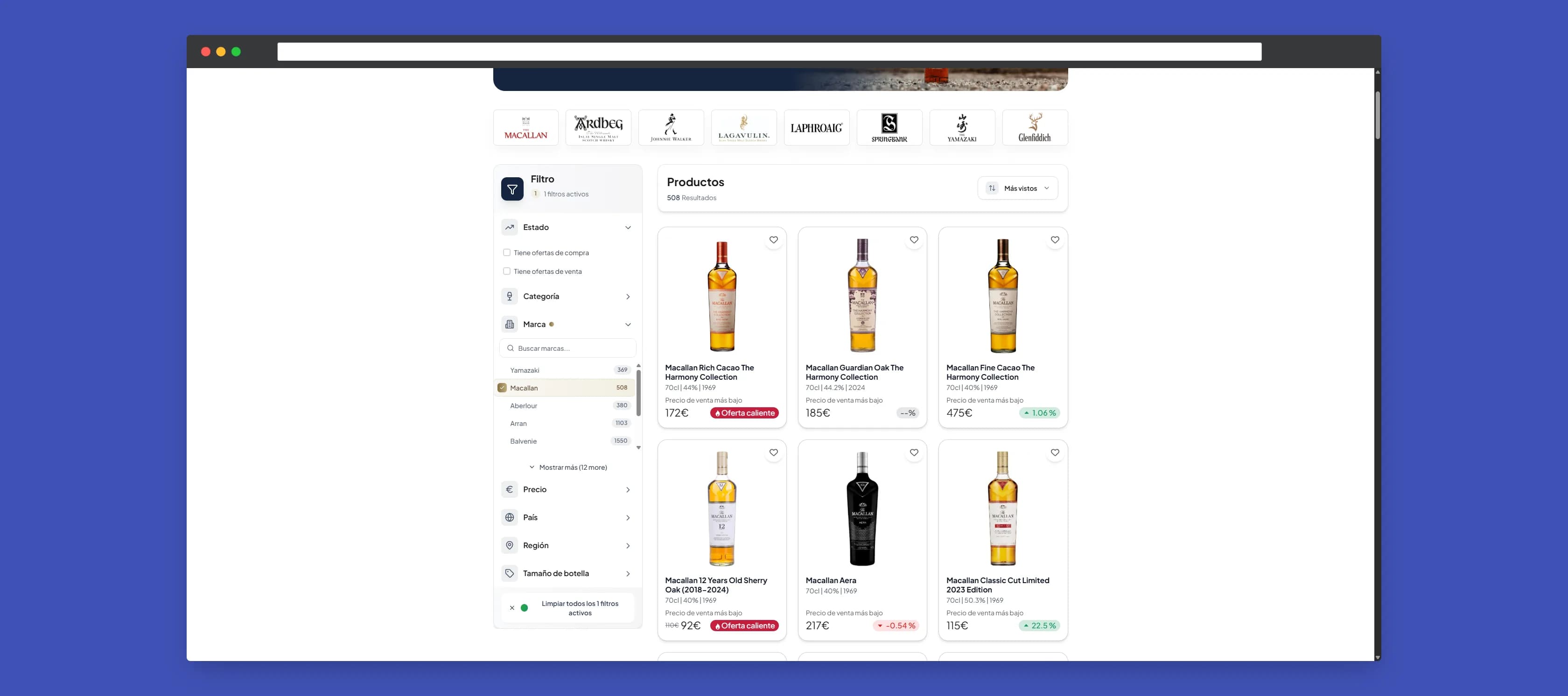Image resolution: width=1568 pixels, height=696 pixels.
Task: Click the Oferta caliente badge on 172€ item
Action: [744, 413]
